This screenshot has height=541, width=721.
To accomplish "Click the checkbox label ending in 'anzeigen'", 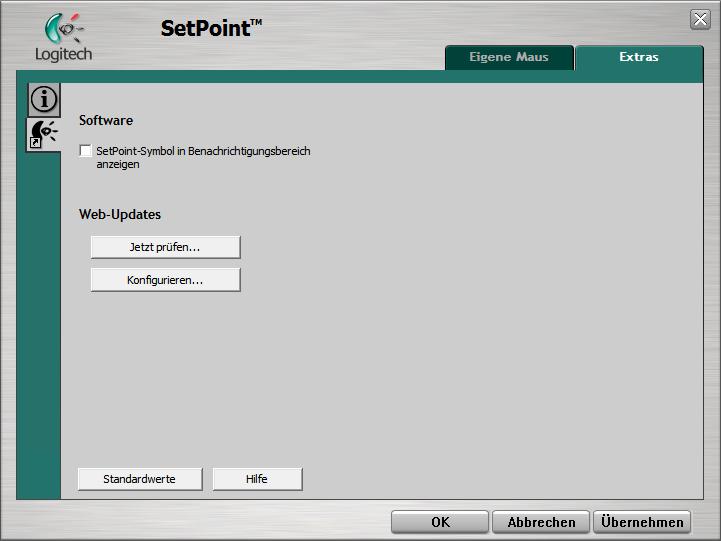I will pos(203,158).
